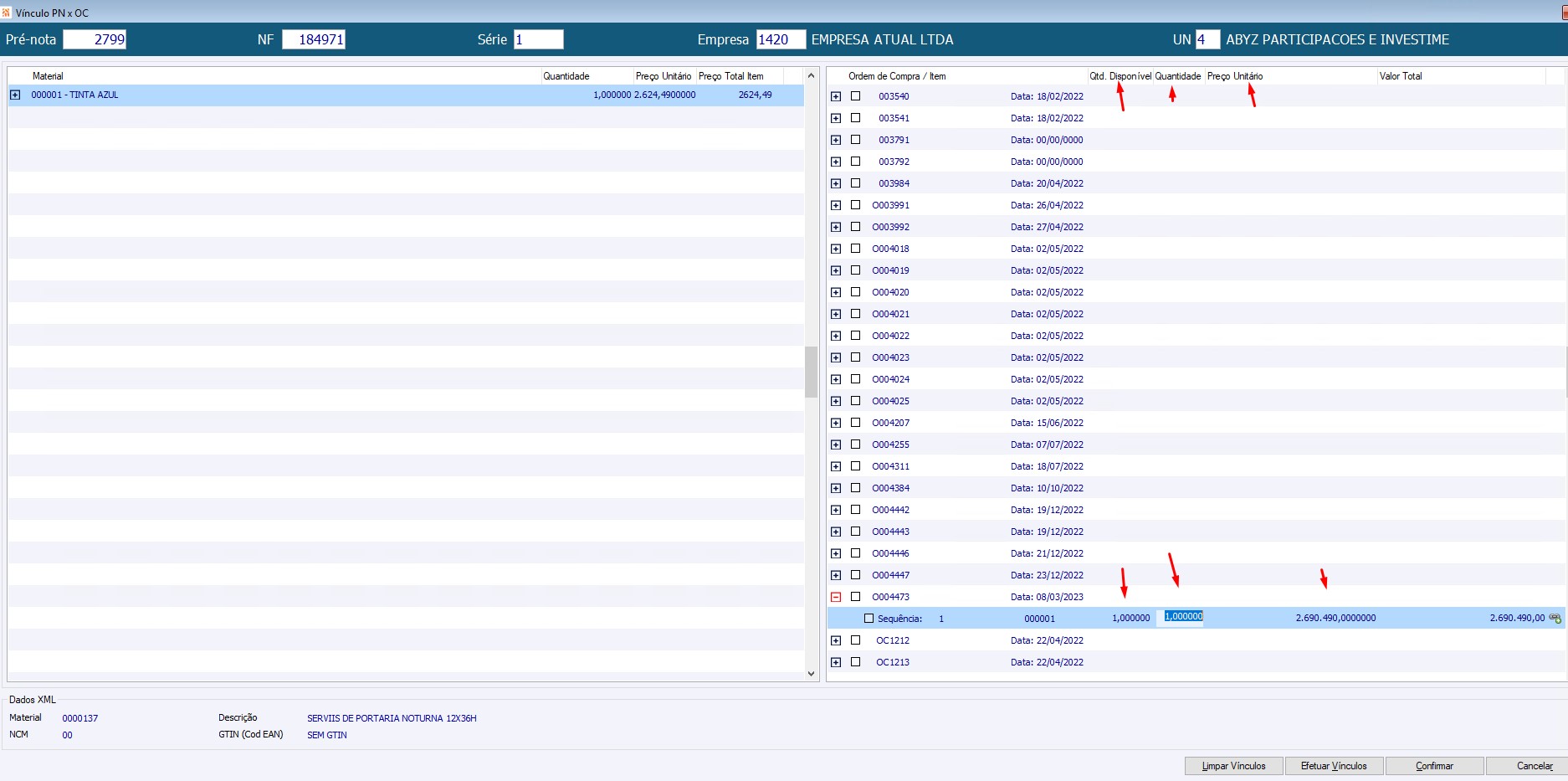Image resolution: width=1568 pixels, height=781 pixels.
Task: Select order number 0004021
Action: coord(890,314)
